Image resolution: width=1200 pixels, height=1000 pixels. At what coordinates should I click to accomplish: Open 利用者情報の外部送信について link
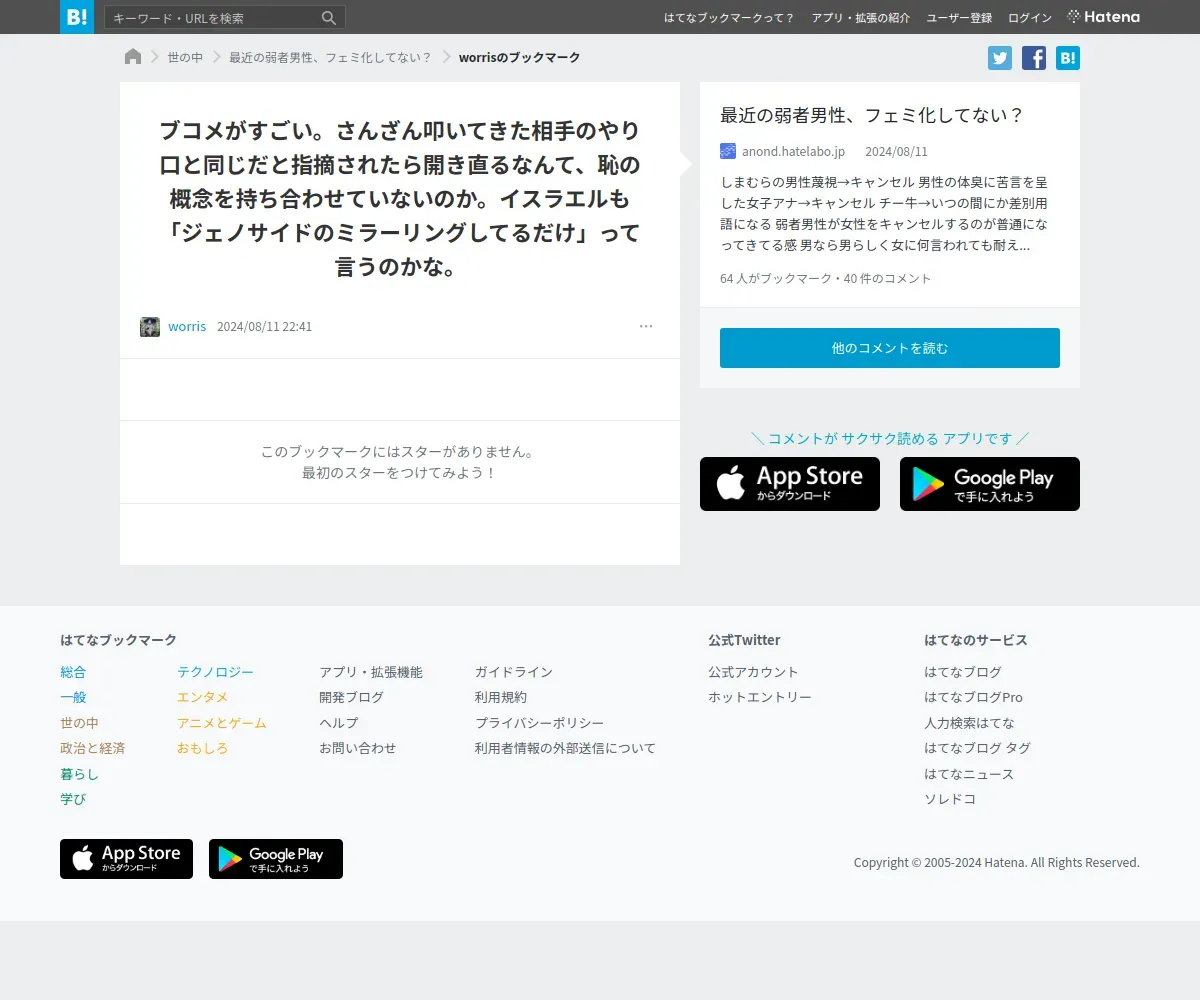pyautogui.click(x=565, y=748)
